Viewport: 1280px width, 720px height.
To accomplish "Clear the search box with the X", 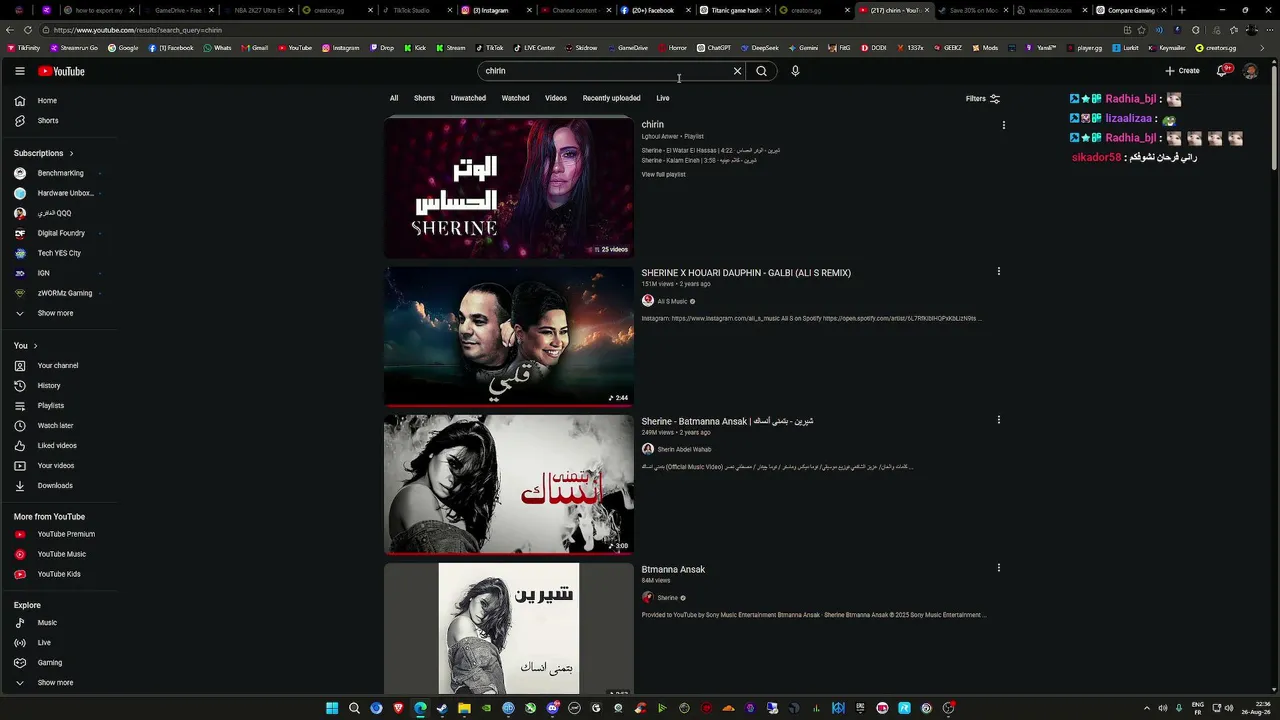I will click(738, 71).
